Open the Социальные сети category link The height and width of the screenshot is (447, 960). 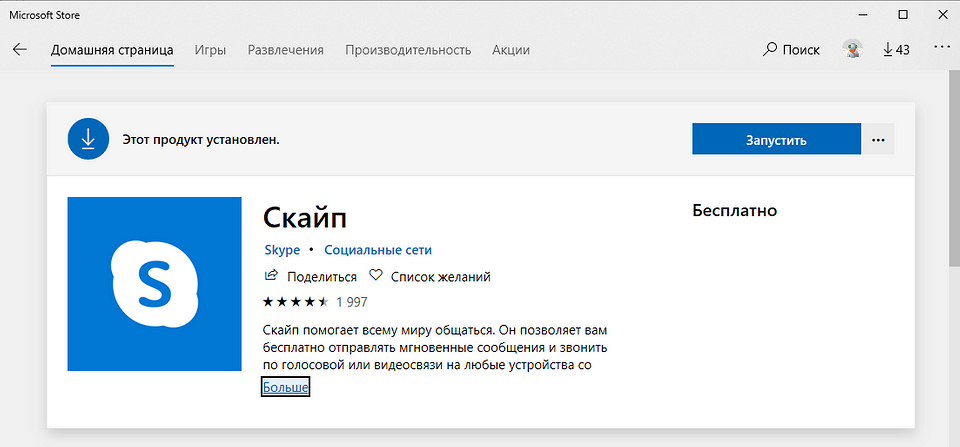click(378, 250)
